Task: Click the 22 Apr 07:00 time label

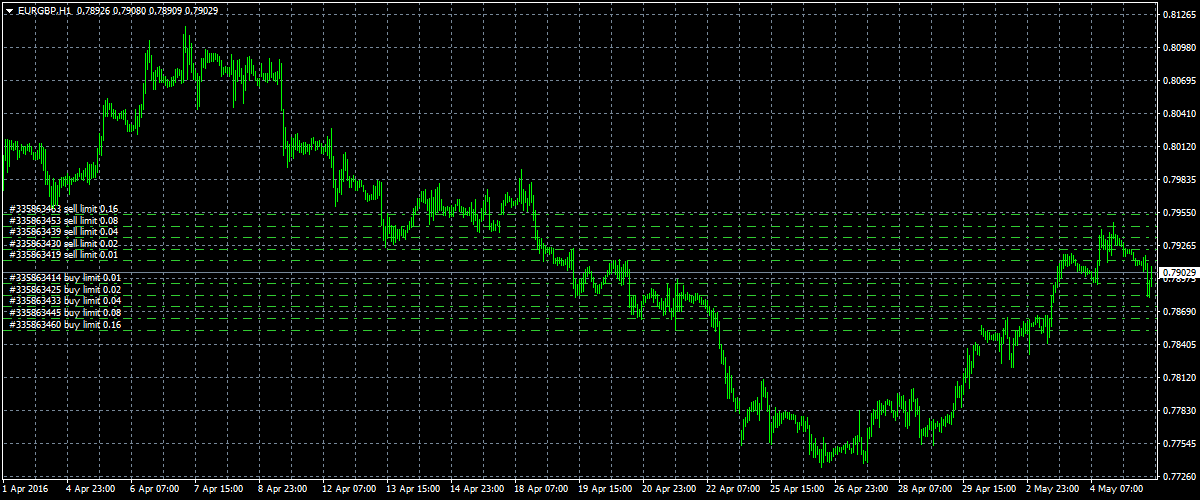Action: point(731,491)
